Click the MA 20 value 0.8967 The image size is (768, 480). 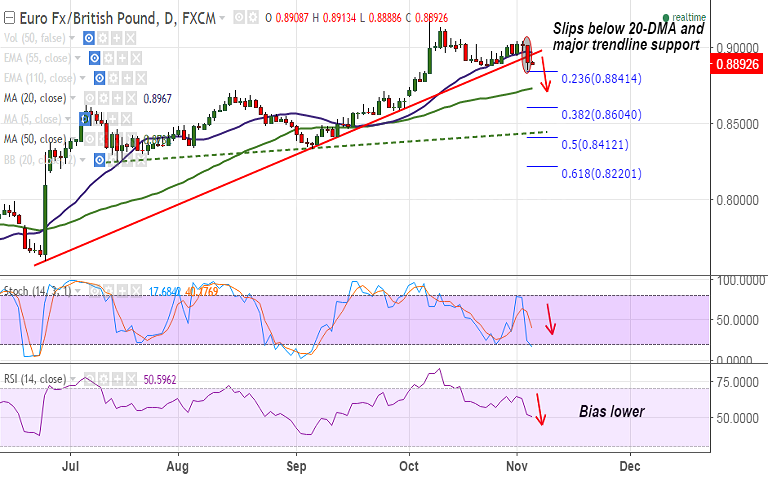coord(157,99)
